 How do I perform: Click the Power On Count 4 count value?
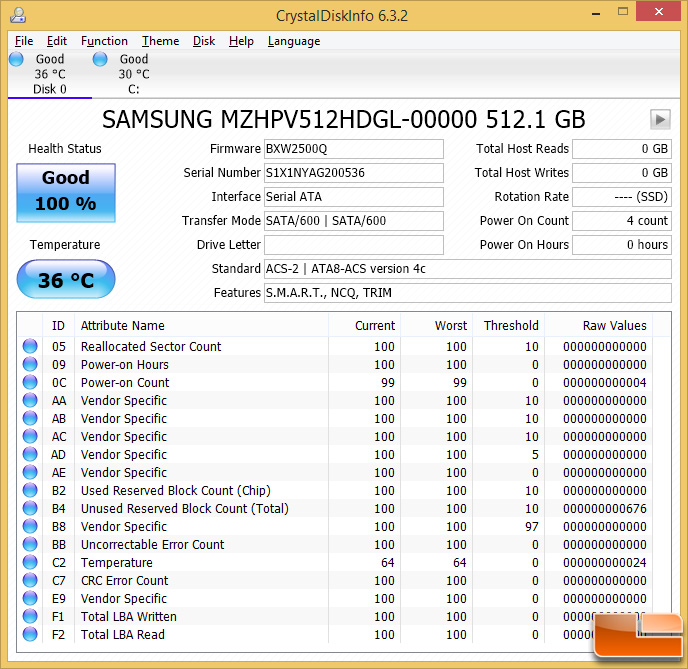[622, 221]
